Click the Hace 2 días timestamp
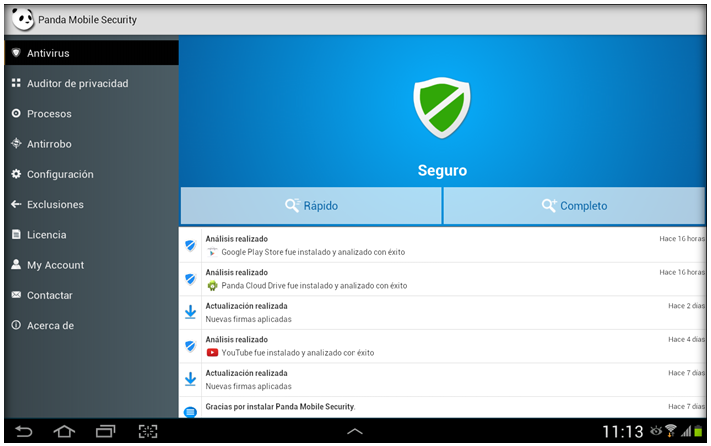The image size is (711, 446). tap(686, 306)
